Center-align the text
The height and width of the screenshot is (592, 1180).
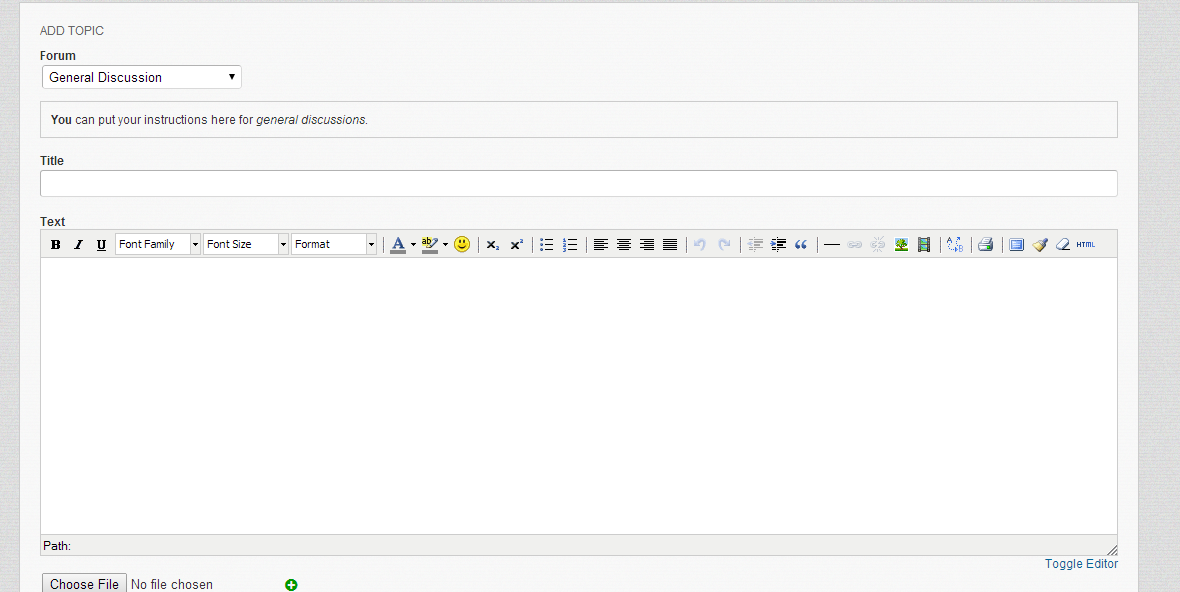624,245
